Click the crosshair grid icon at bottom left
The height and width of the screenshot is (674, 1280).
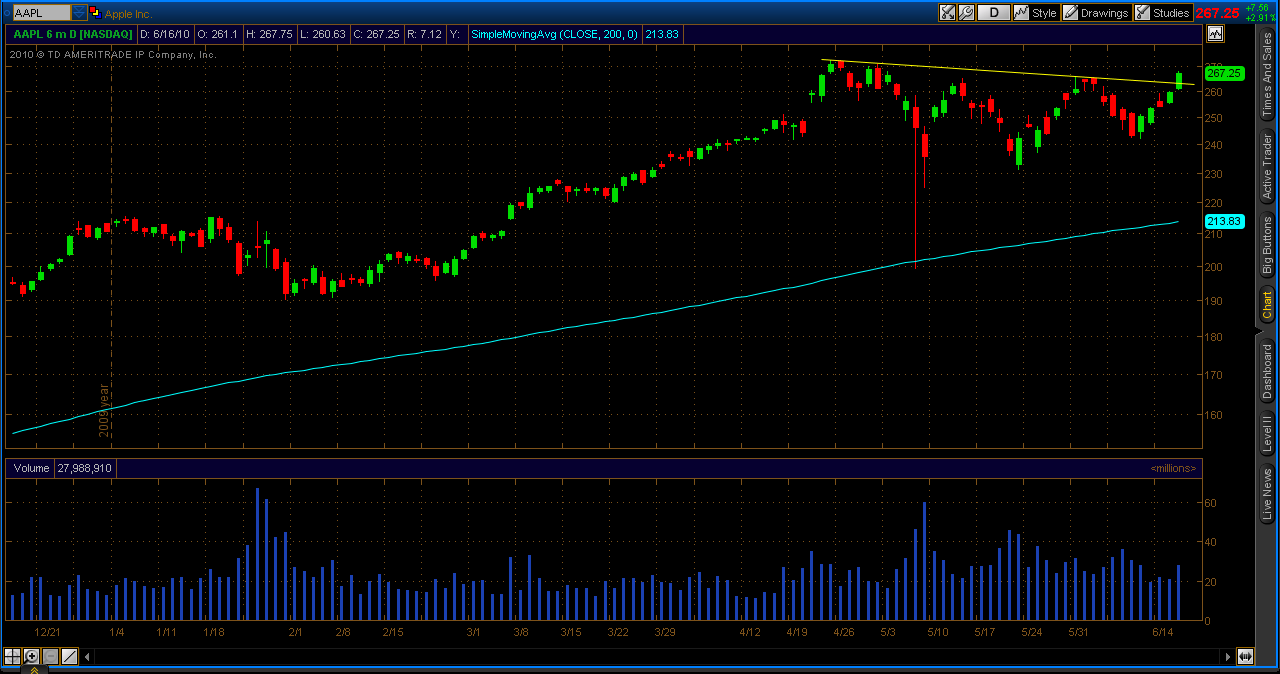pyautogui.click(x=13, y=656)
